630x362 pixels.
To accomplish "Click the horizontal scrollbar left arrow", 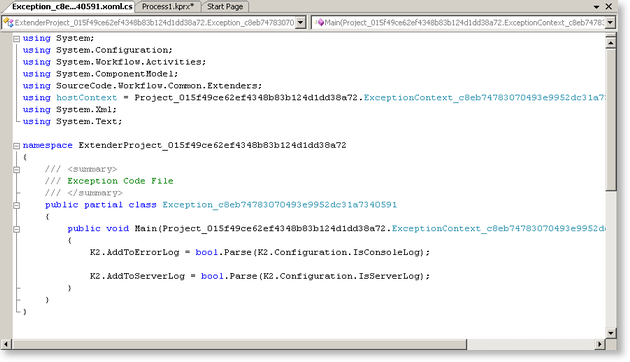I will [6, 344].
